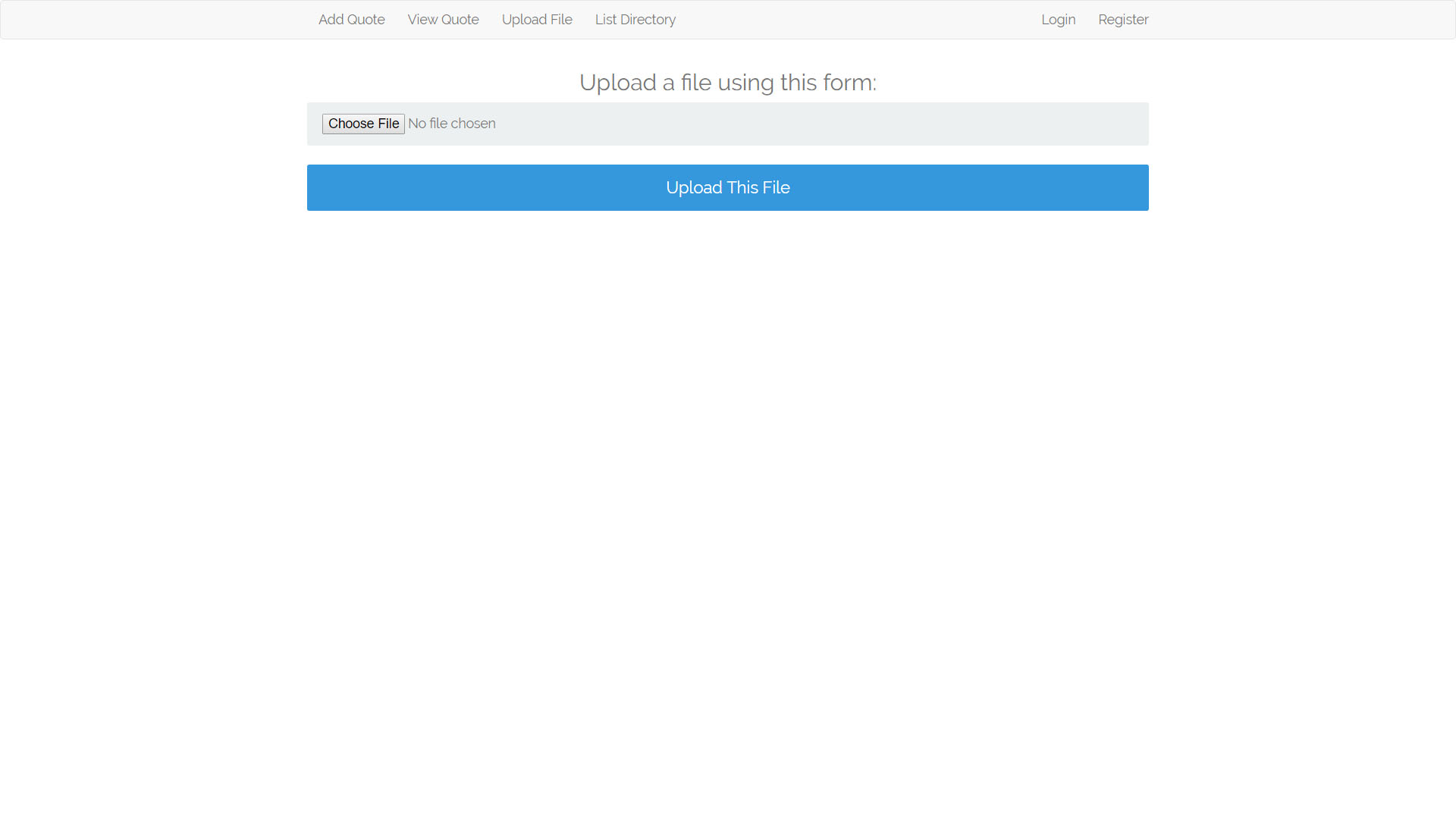Click inside the file chooser field
Screen dimensions: 1456x819
pos(452,124)
